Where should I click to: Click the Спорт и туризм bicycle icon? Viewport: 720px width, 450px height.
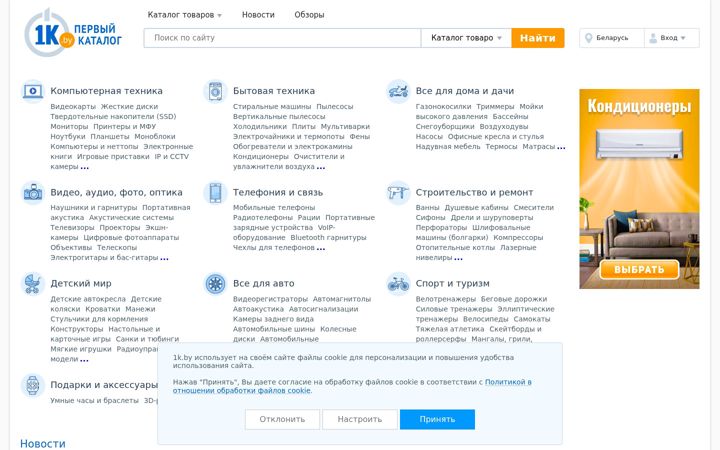point(398,283)
